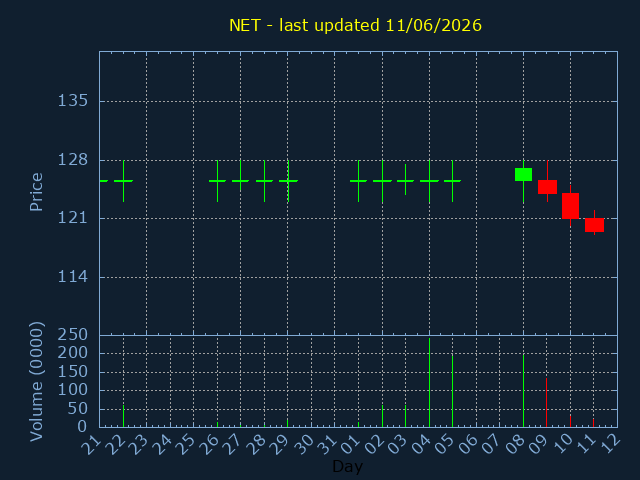Image resolution: width=640 pixels, height=480 pixels.
Task: Click the red candlestick body on day 10
Action: tap(570, 206)
